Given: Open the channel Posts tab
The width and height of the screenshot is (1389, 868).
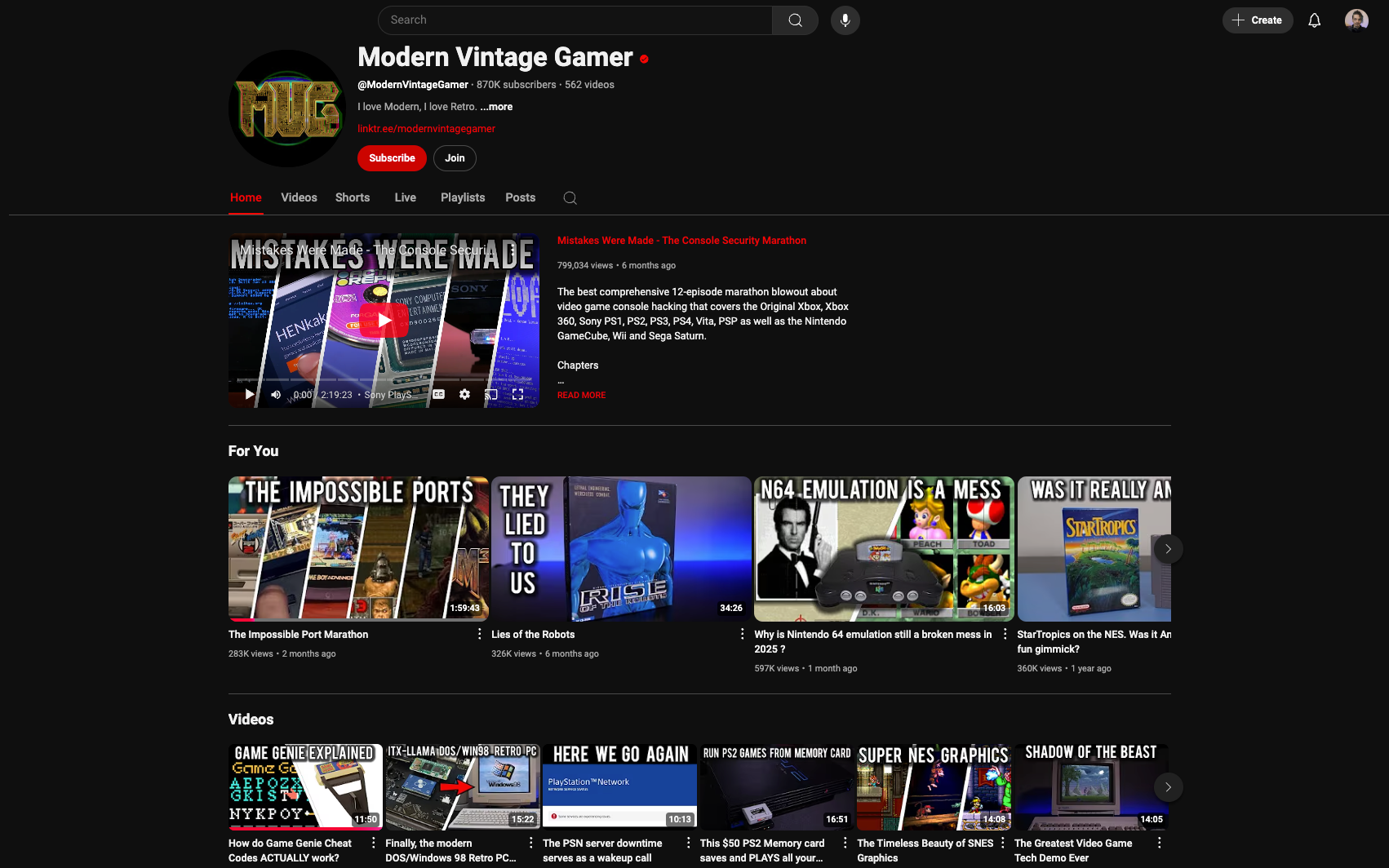Looking at the screenshot, I should tap(520, 198).
